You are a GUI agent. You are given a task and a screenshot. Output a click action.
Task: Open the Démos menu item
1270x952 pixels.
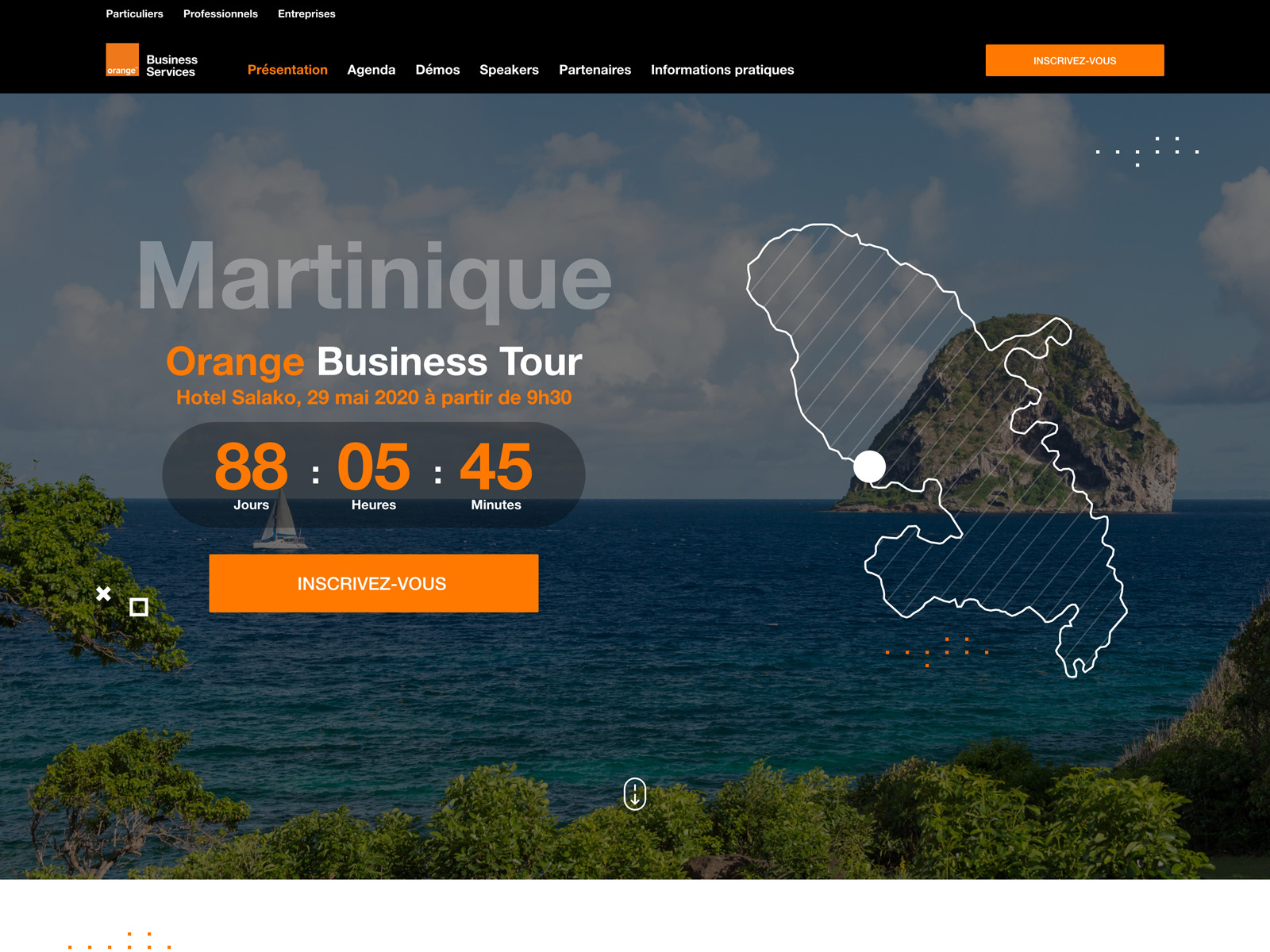[437, 70]
